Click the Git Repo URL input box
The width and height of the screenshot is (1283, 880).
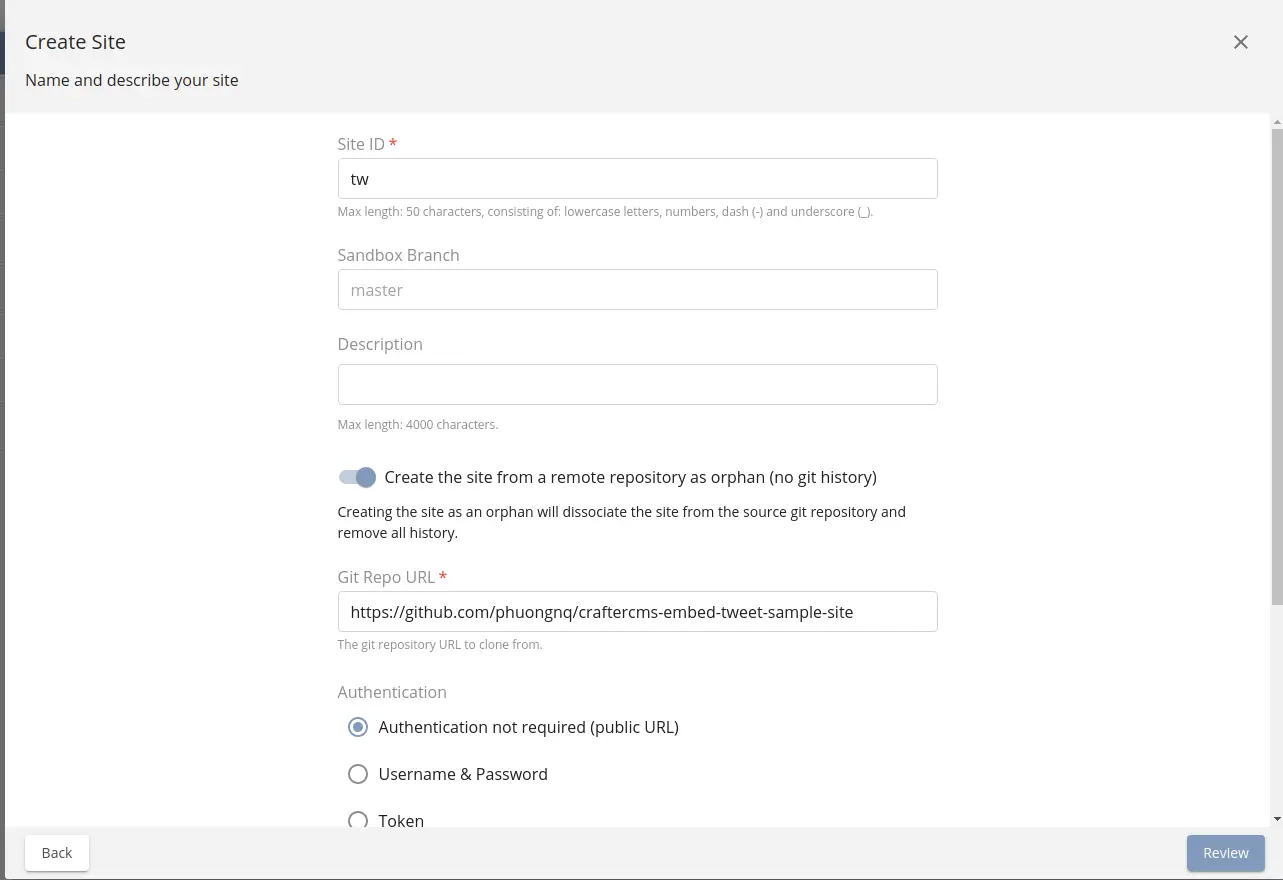tap(637, 612)
